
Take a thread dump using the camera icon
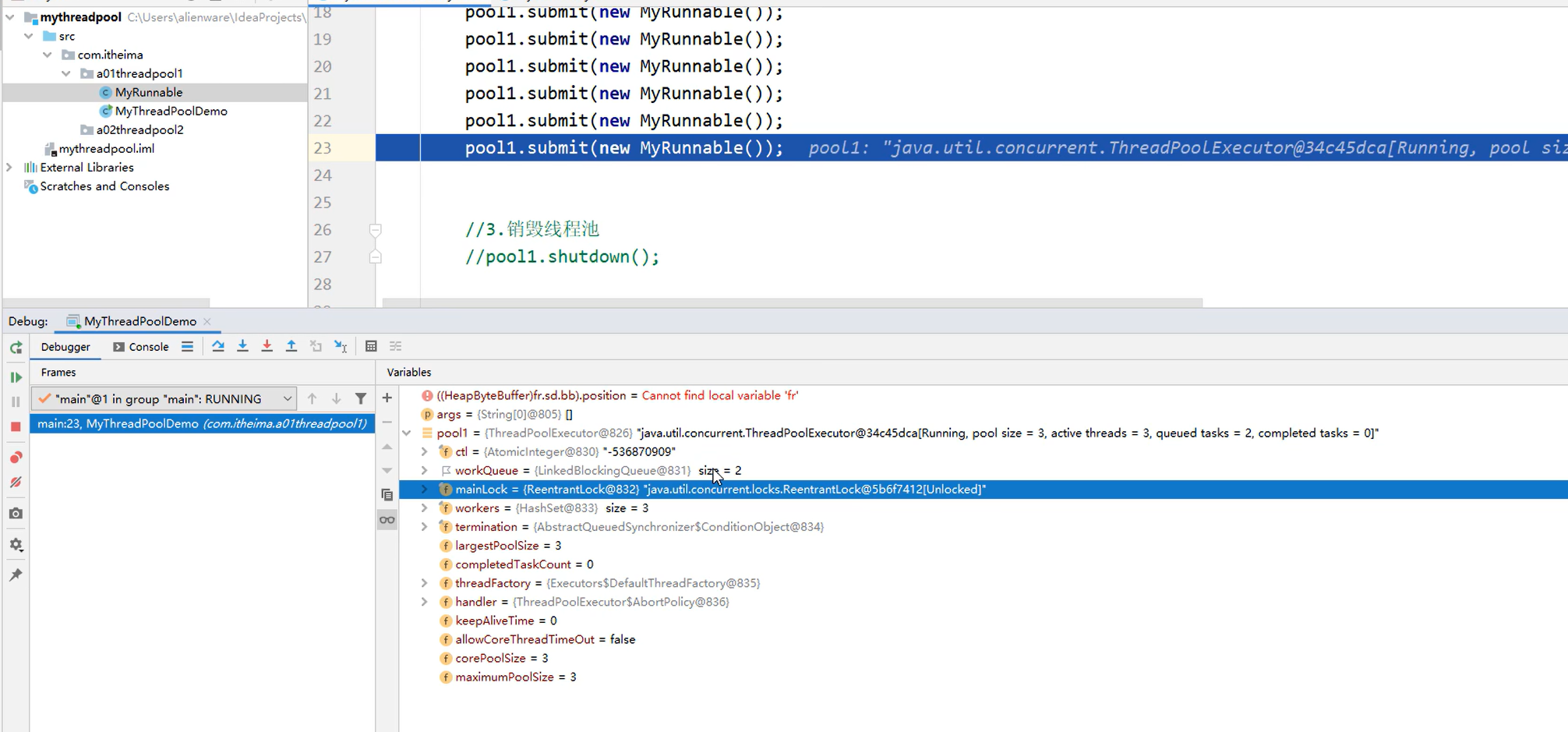16,513
